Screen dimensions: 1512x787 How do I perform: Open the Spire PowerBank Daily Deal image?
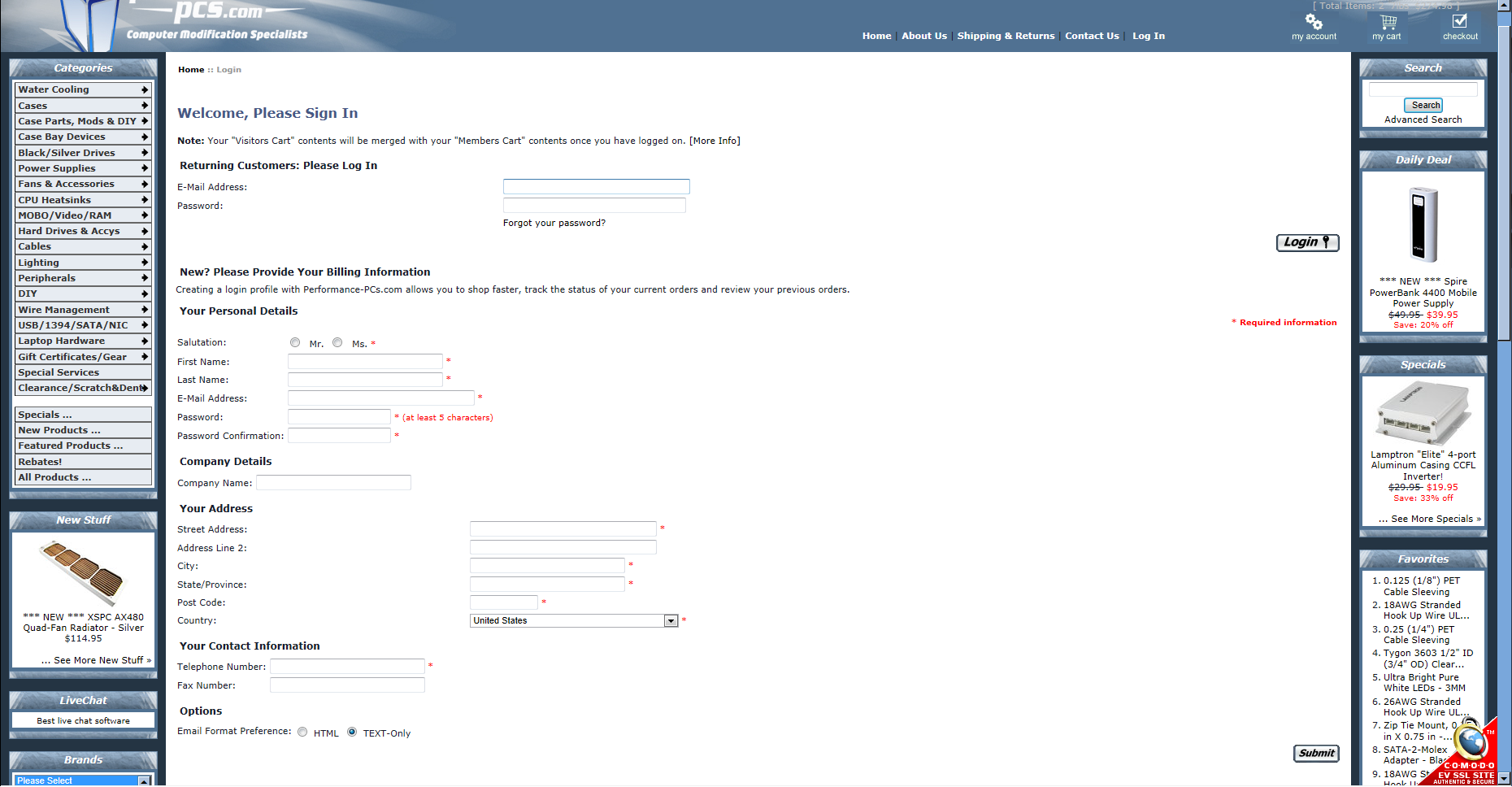tap(1423, 224)
